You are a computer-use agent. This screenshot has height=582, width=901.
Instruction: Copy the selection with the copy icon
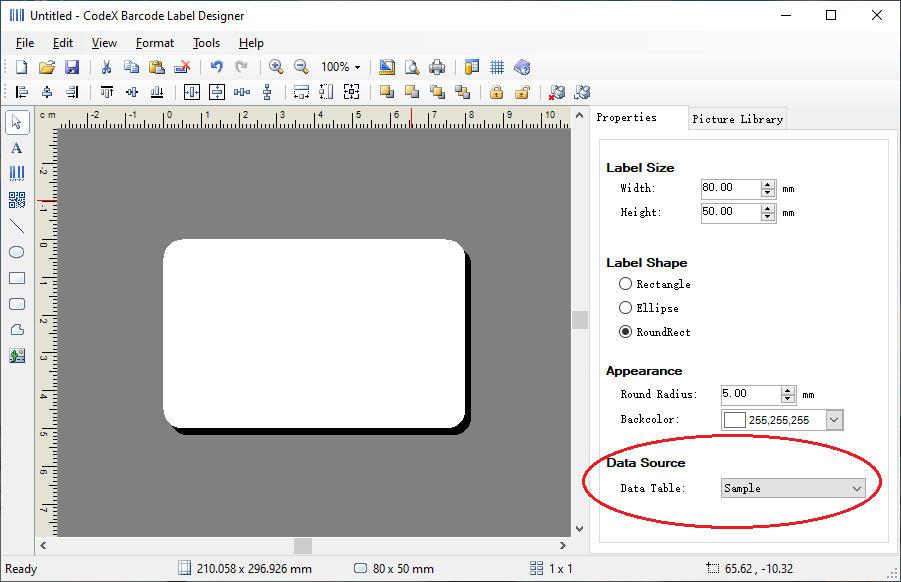132,67
